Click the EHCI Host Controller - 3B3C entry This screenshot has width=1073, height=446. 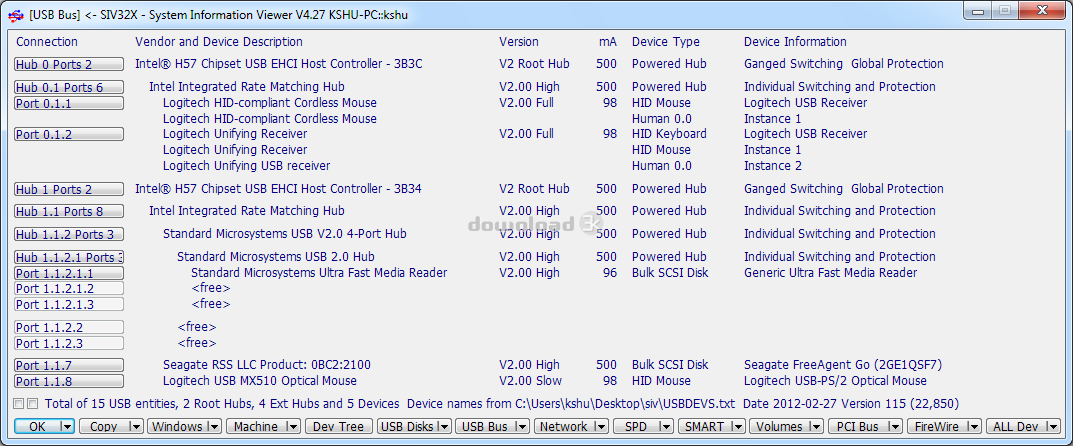[279, 64]
